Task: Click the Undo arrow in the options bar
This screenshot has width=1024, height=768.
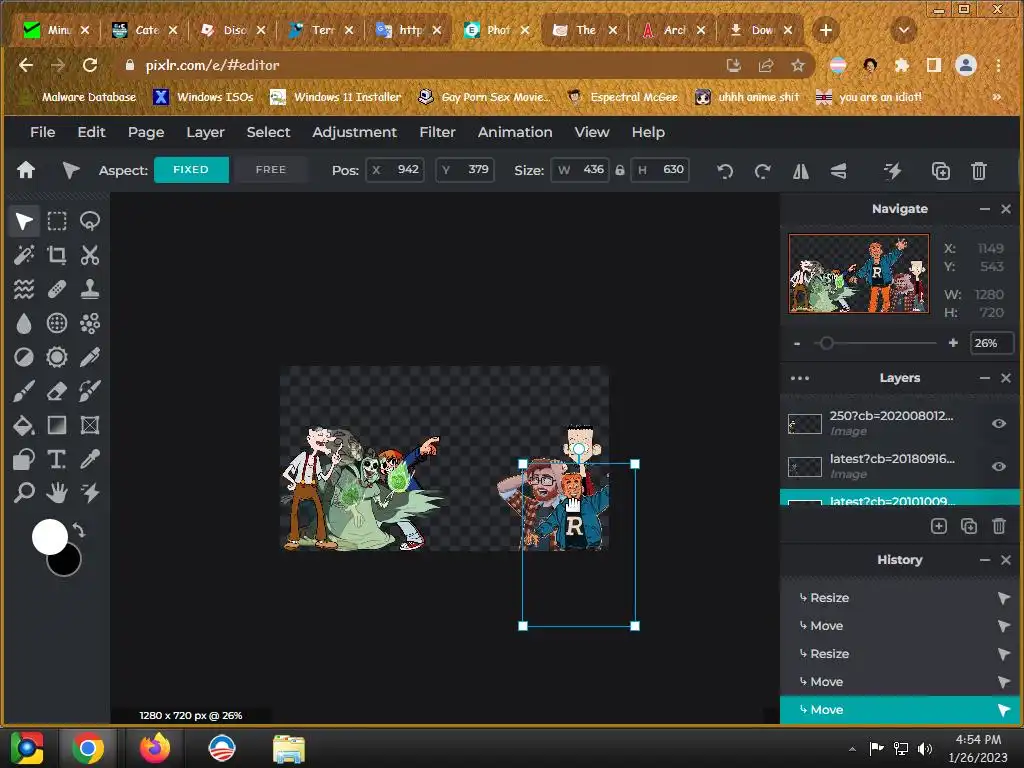Action: [x=725, y=171]
